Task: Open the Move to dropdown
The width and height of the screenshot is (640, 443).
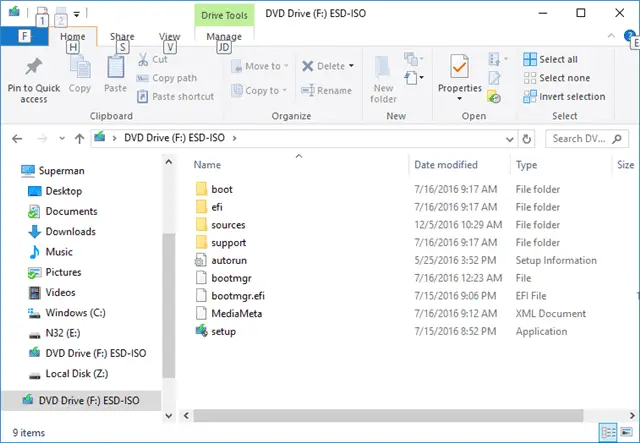Action: [x=260, y=66]
